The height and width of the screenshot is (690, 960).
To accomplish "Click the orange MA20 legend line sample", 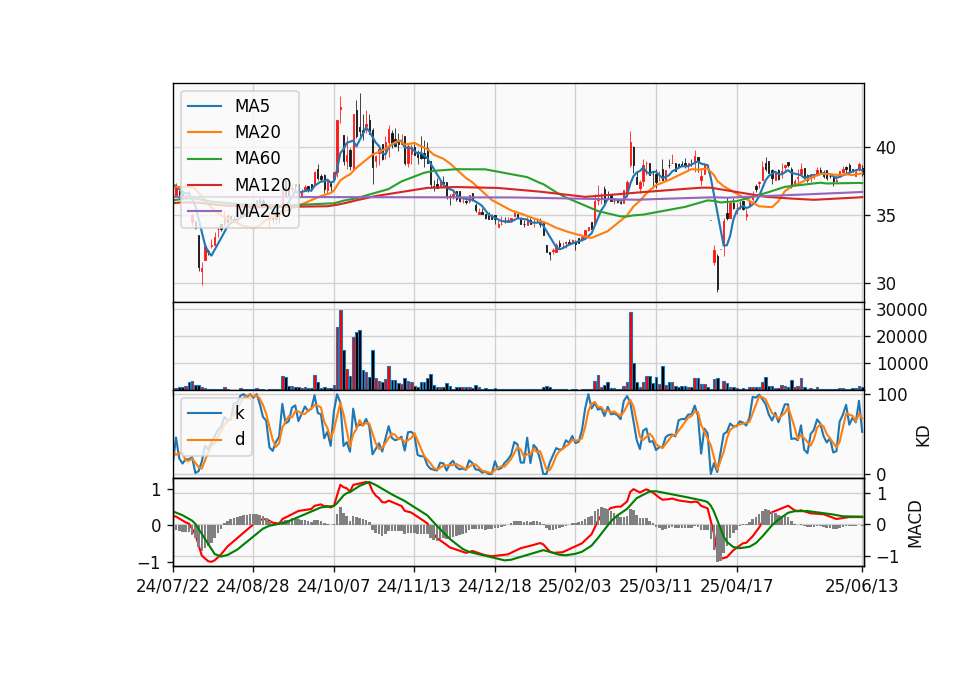I will (204, 132).
